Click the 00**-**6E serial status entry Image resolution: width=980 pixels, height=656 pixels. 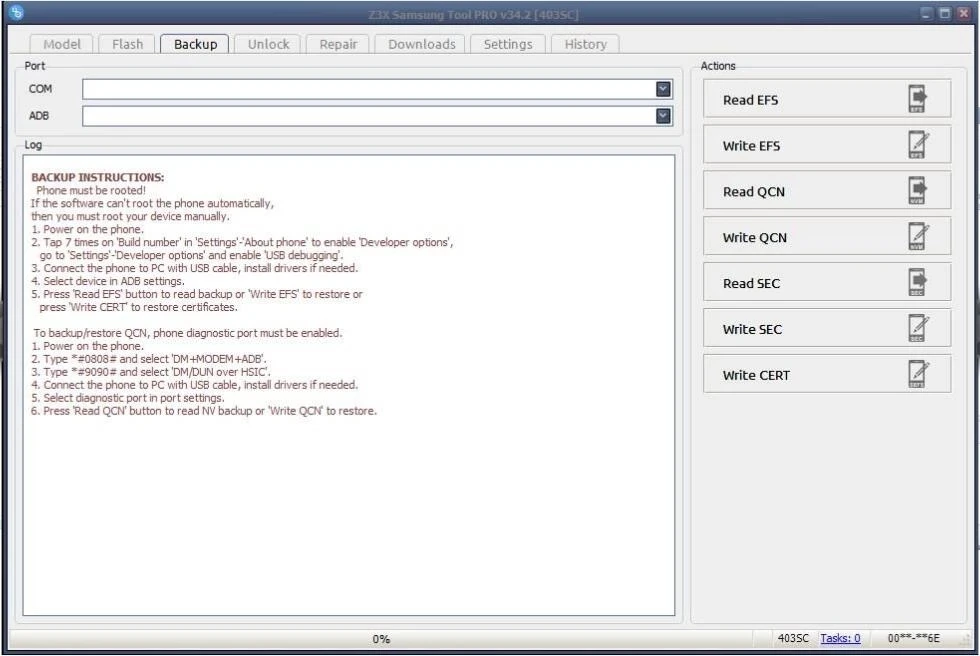pyautogui.click(x=913, y=638)
